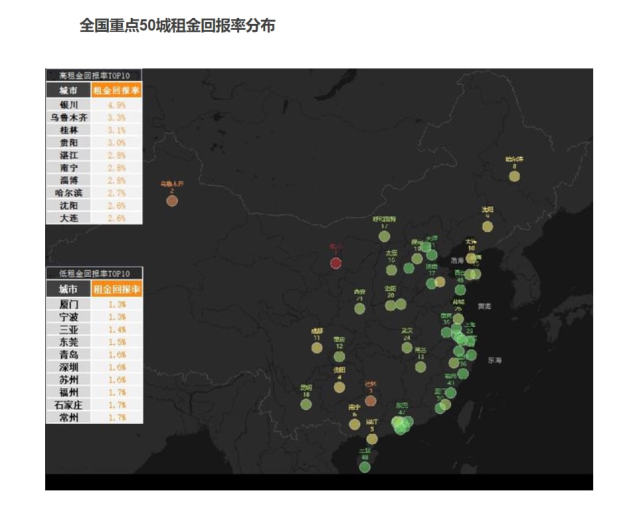Click 厦门 cell in the low-return table
Screen dimensions: 641x507
click(x=69, y=304)
